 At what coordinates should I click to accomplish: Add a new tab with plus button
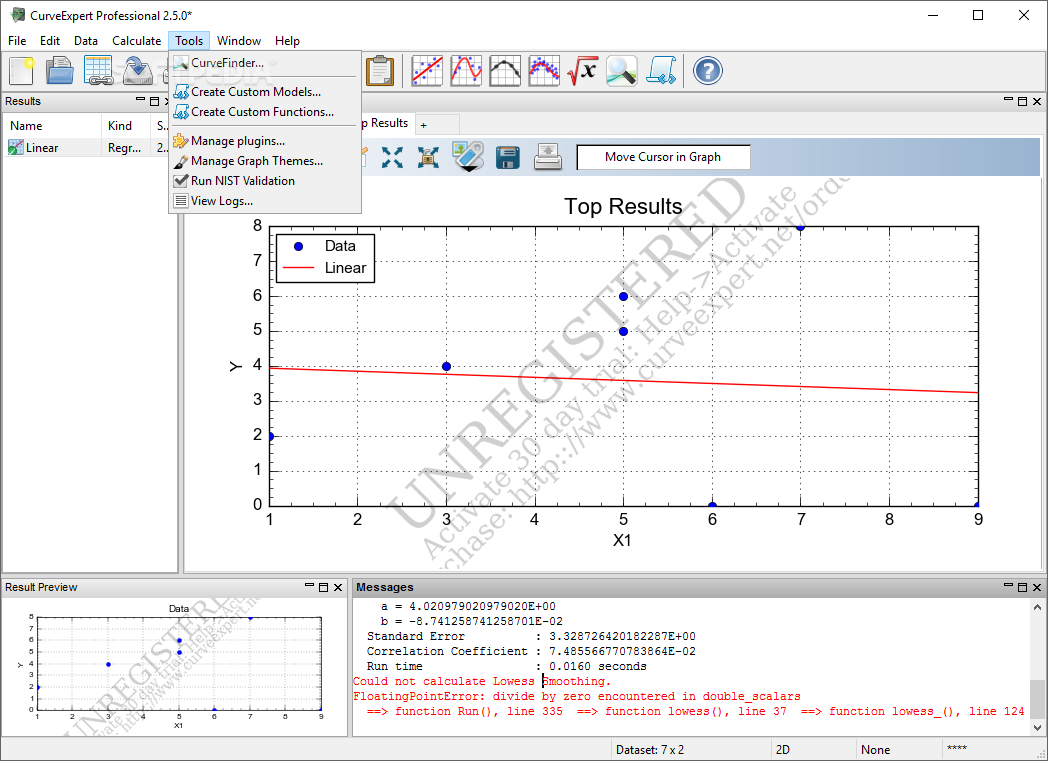coord(424,125)
